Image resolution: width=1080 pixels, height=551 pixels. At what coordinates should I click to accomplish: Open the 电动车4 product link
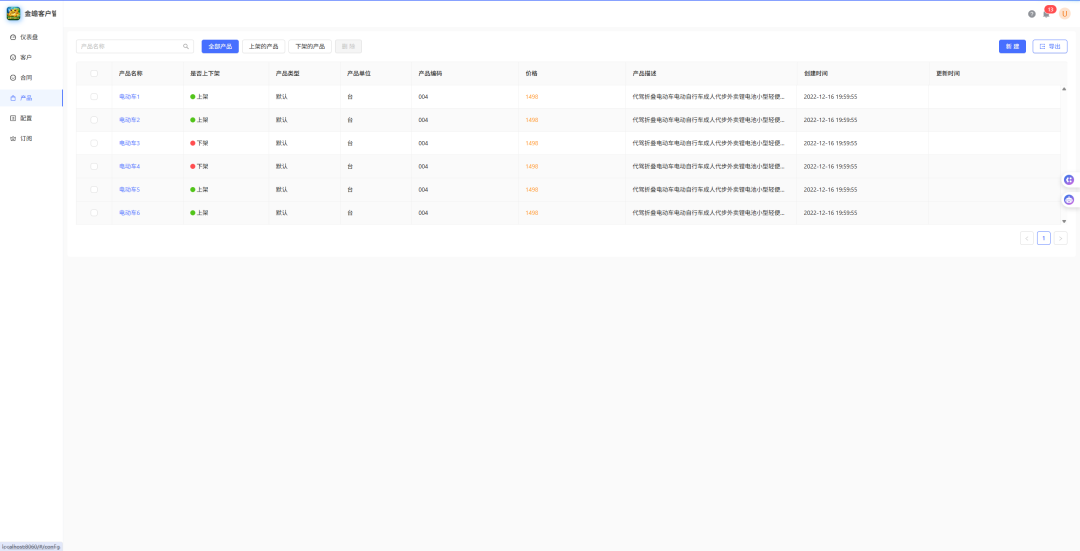(129, 167)
